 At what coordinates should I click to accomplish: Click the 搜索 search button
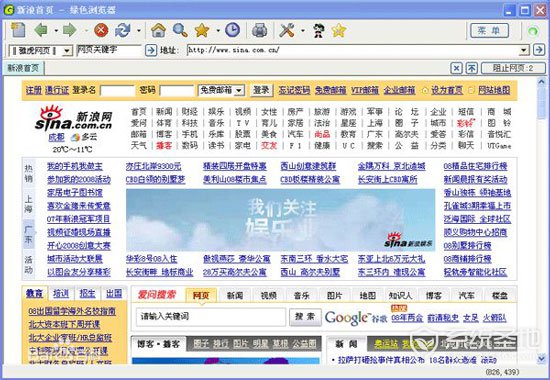coord(305,317)
